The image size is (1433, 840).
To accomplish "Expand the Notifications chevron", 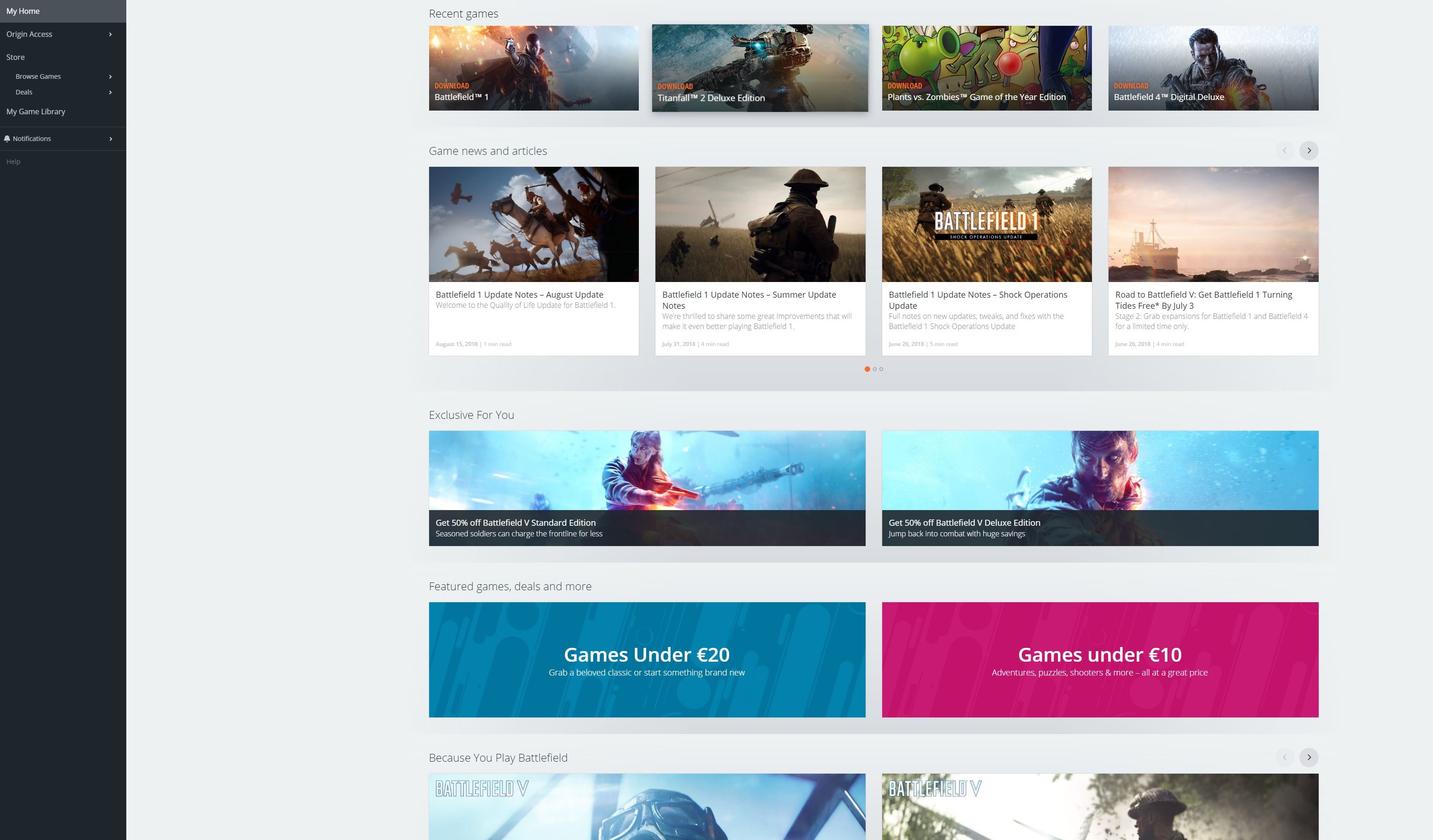I will coord(110,139).
